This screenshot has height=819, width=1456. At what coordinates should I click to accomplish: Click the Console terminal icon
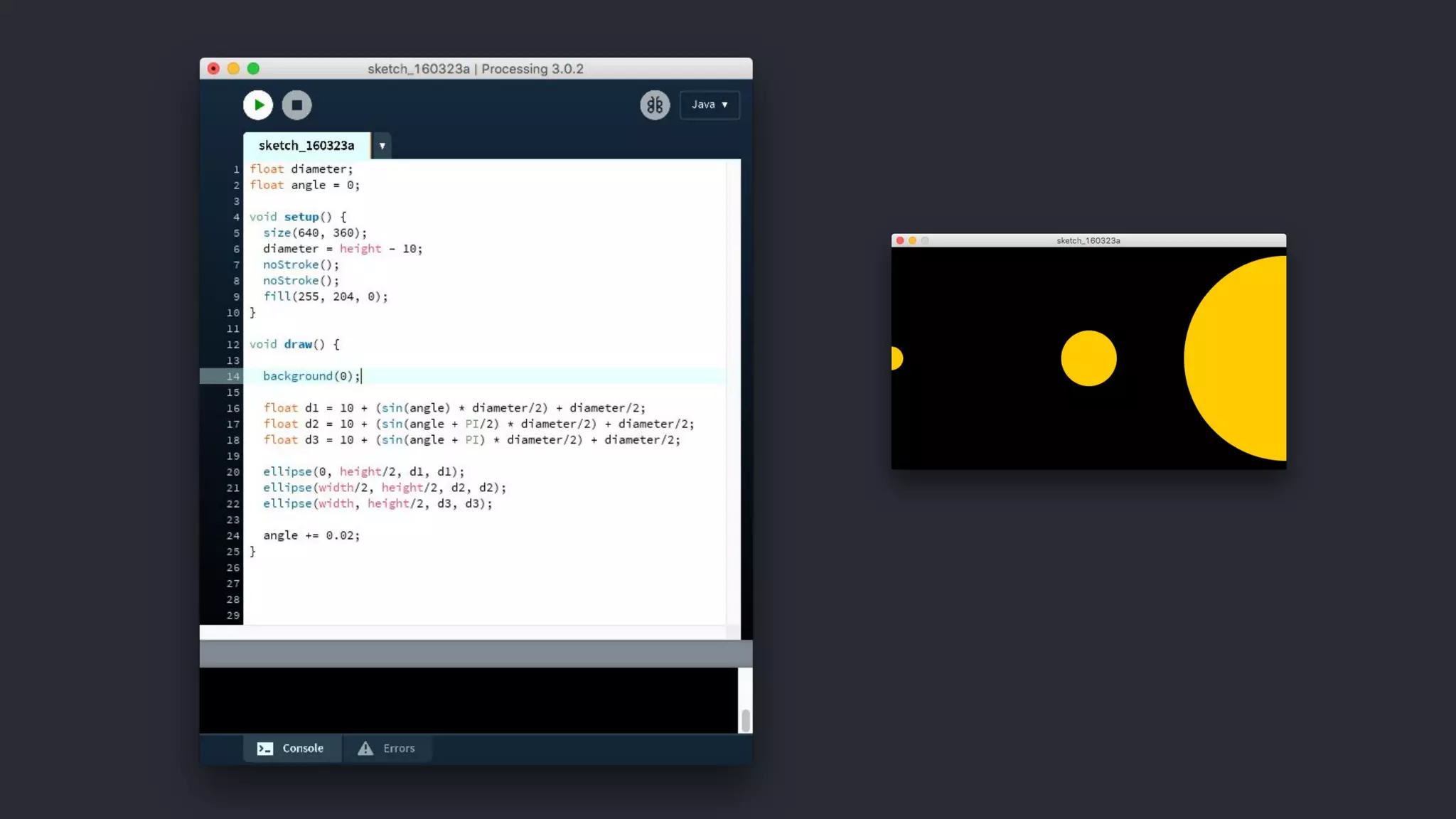pos(265,749)
